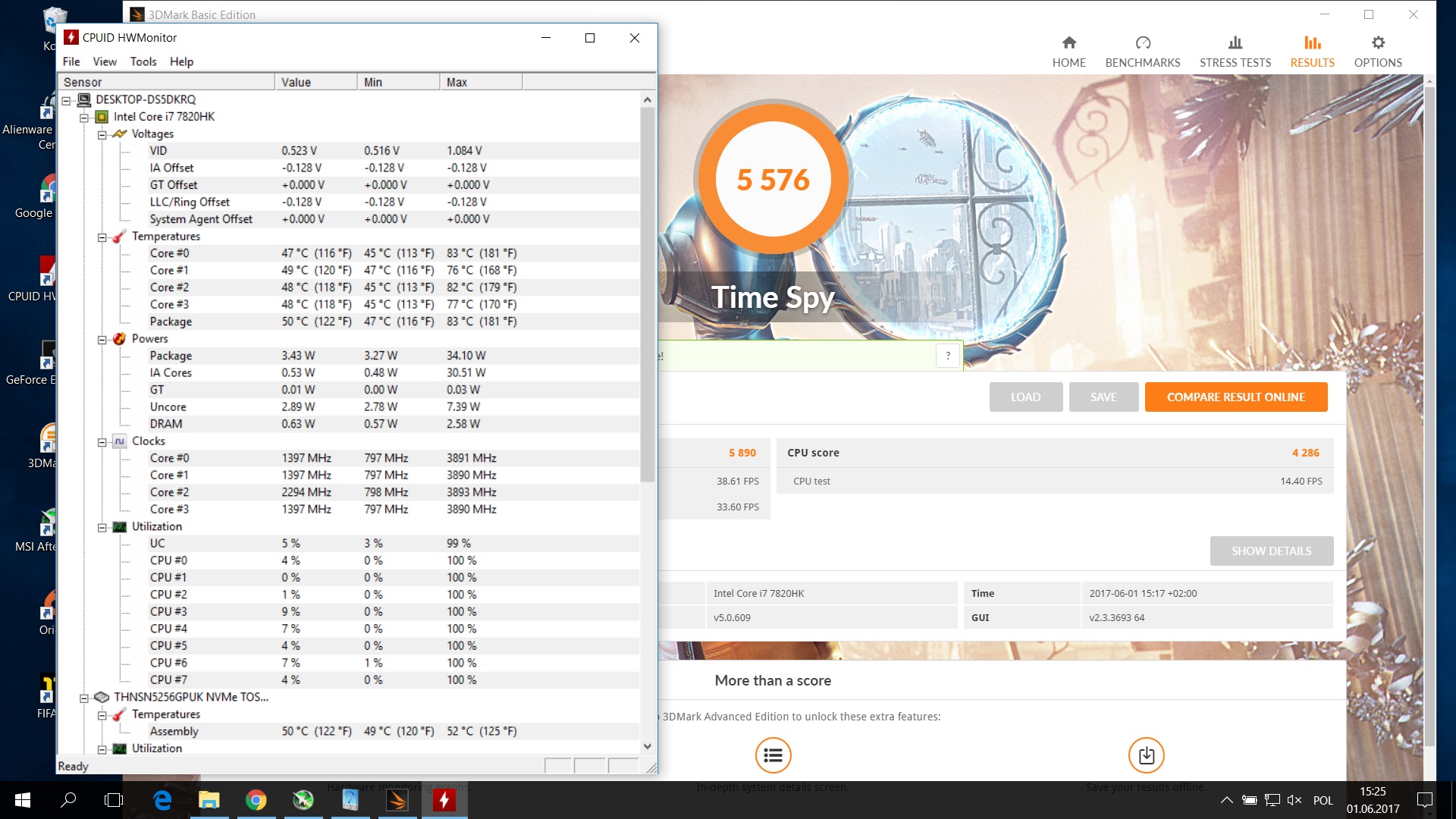Open the STRESS TESTS chart icon
Viewport: 1456px width, 819px height.
coord(1235,43)
